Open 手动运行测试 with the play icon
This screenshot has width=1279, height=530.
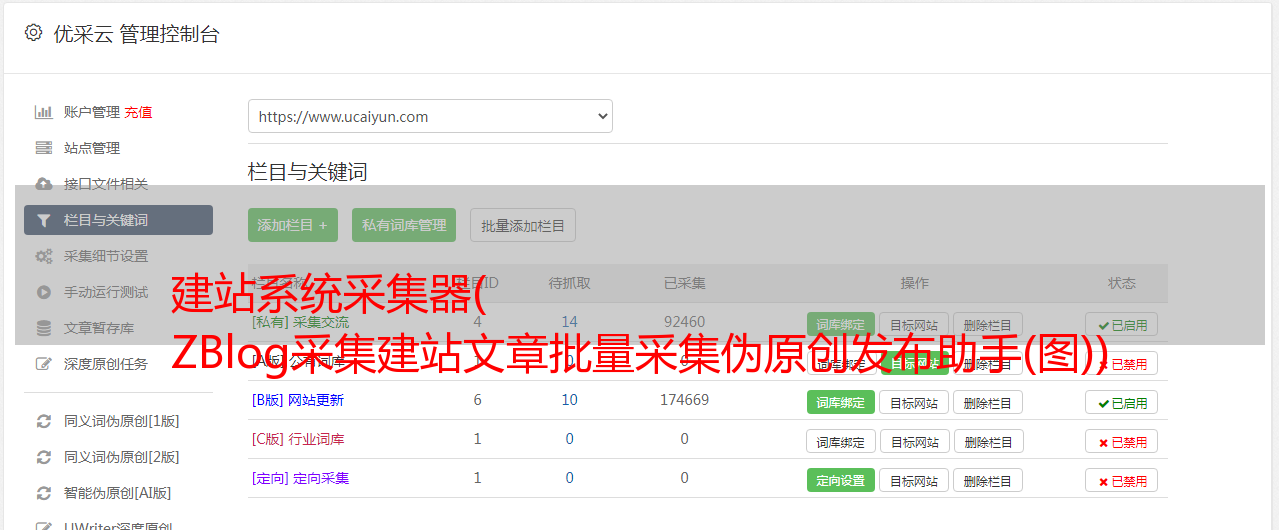tap(106, 292)
